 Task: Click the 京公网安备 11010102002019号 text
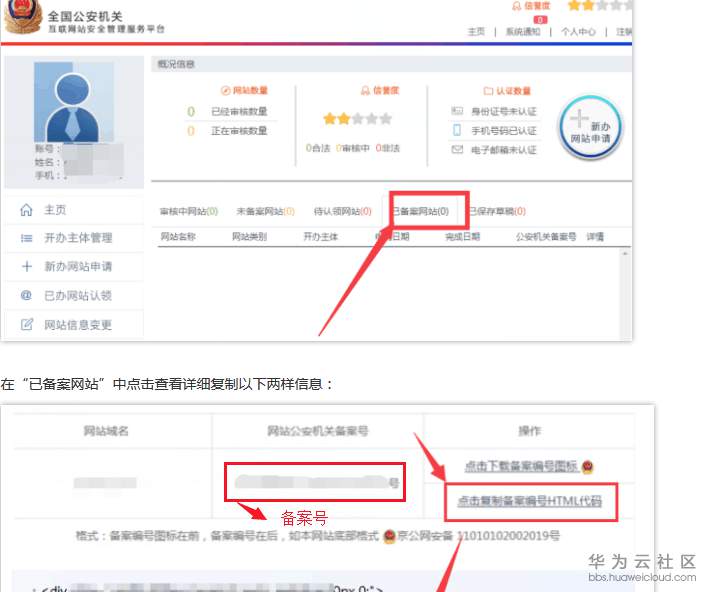pos(478,536)
